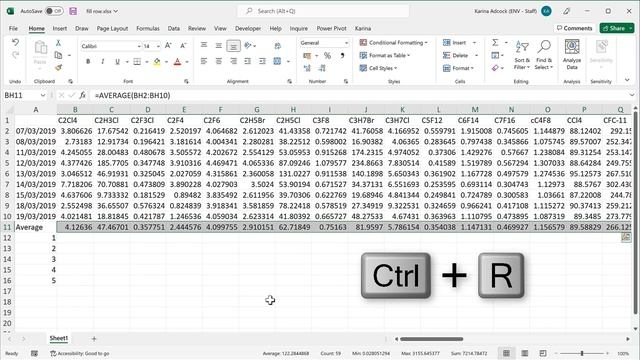Click the Orientation text angle icon
This screenshot has width=640, height=360.
point(248,45)
